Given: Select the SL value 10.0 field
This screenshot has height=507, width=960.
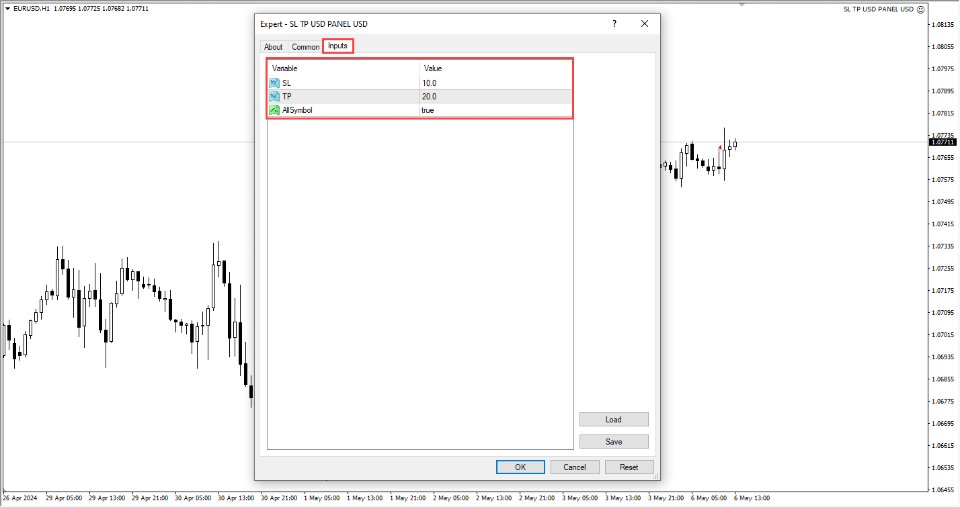Looking at the screenshot, I should point(495,83).
